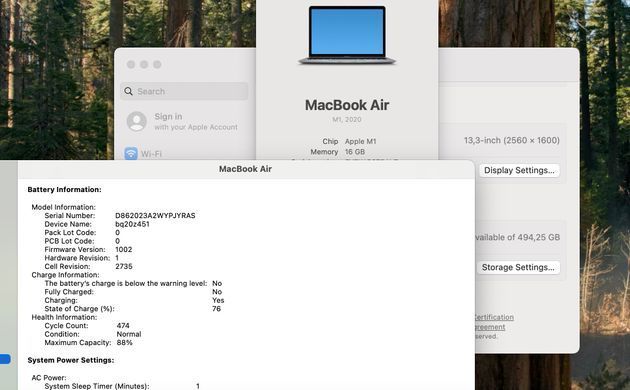The image size is (630, 390).
Task: Click the Chip Apple M1 row
Action: [349, 141]
